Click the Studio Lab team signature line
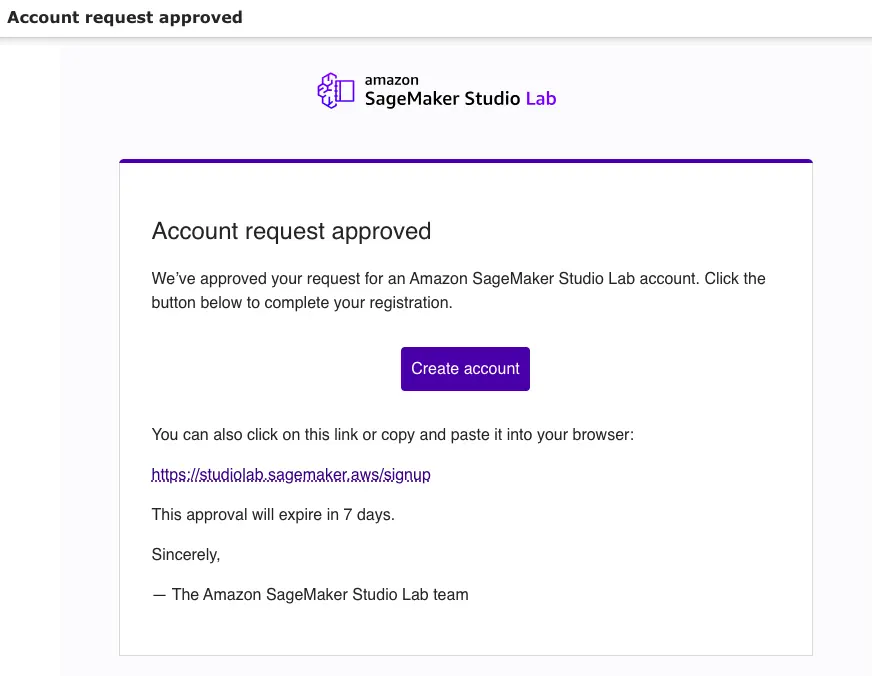The image size is (872, 676). pyautogui.click(x=310, y=594)
